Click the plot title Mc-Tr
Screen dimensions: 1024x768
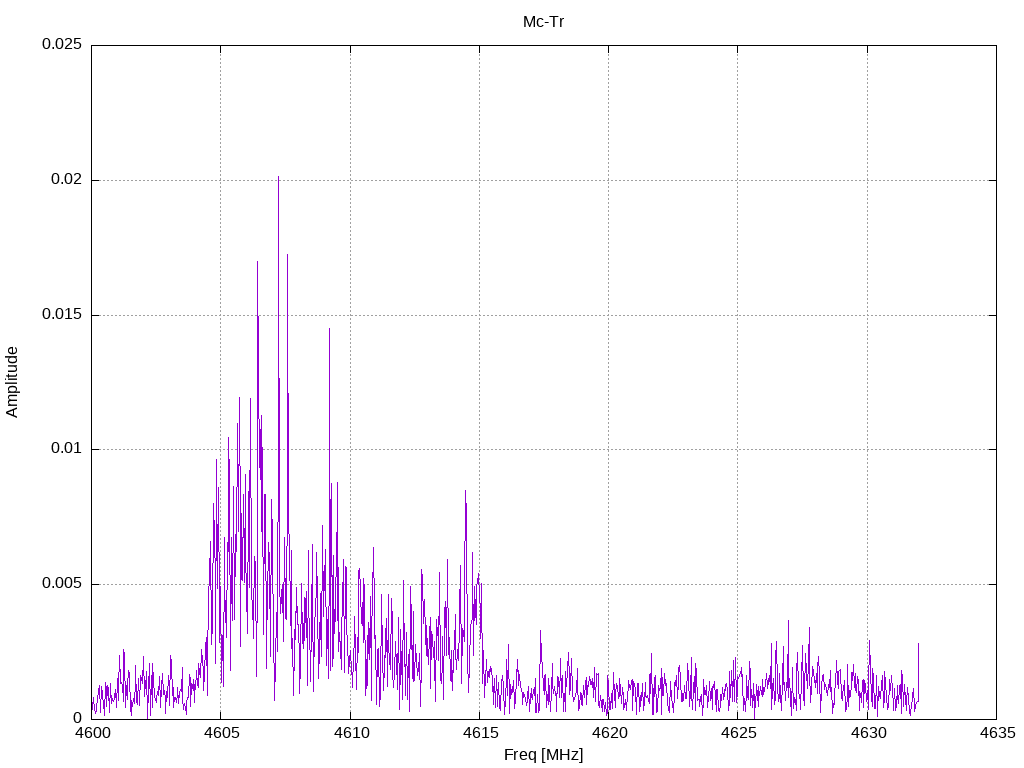click(x=543, y=22)
